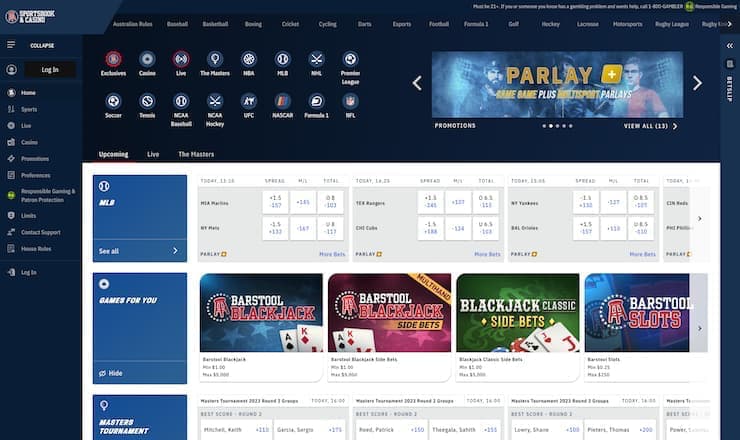The width and height of the screenshot is (740, 440).
Task: Collapse the sidebar with COLLAPSE label
Action: [42, 45]
